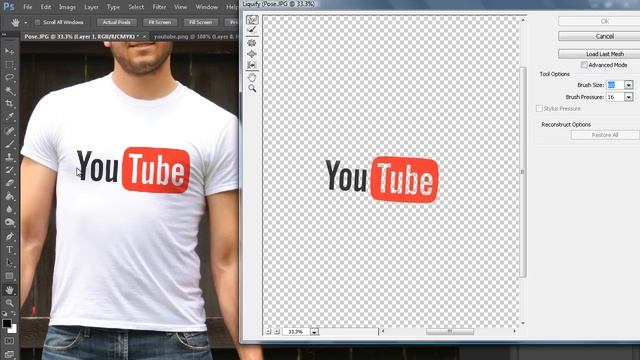
Task: Open Hand tool preset picker arrow
Action: [25, 22]
